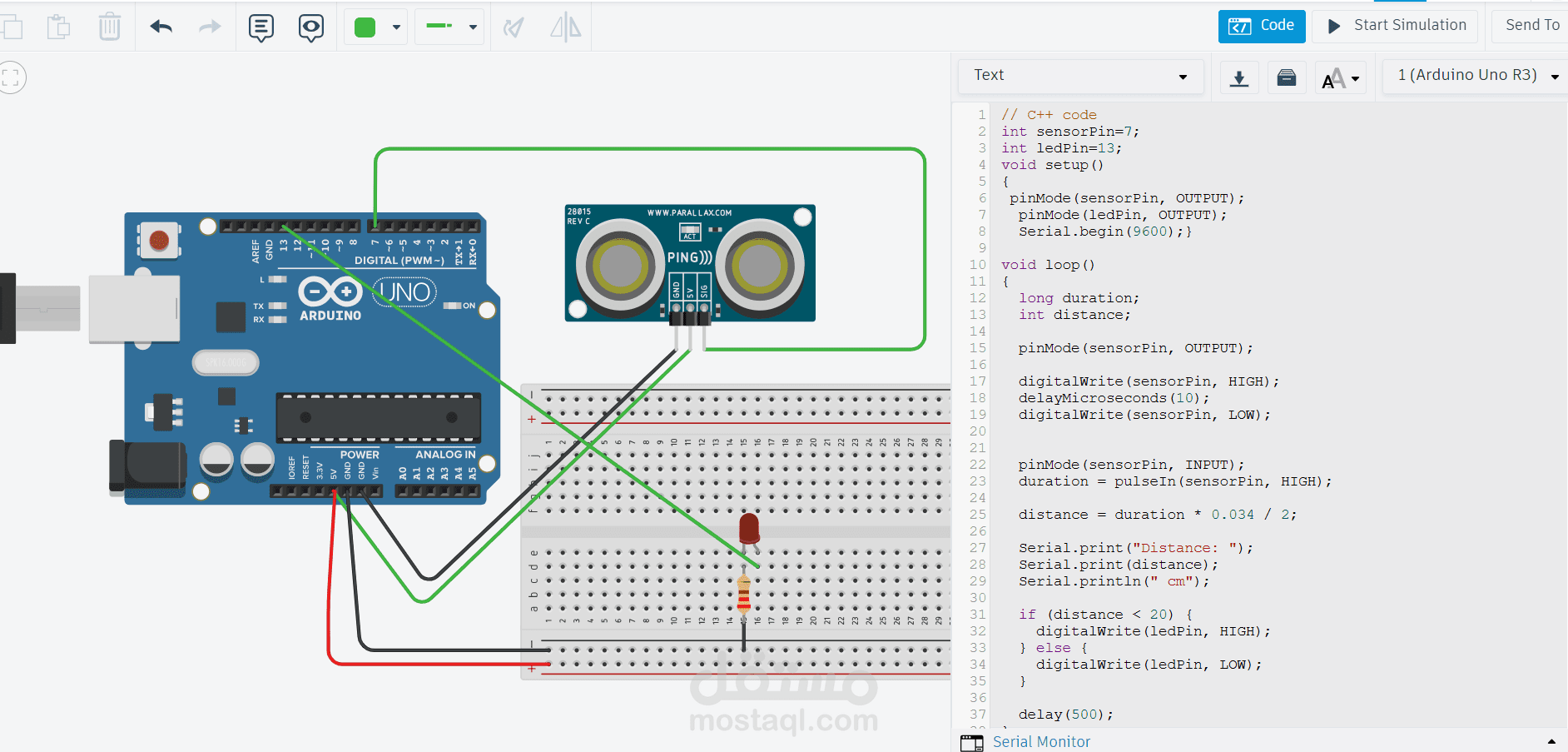Open the Notes tool icon
Viewport: 1568px width, 752px height.
(x=261, y=27)
